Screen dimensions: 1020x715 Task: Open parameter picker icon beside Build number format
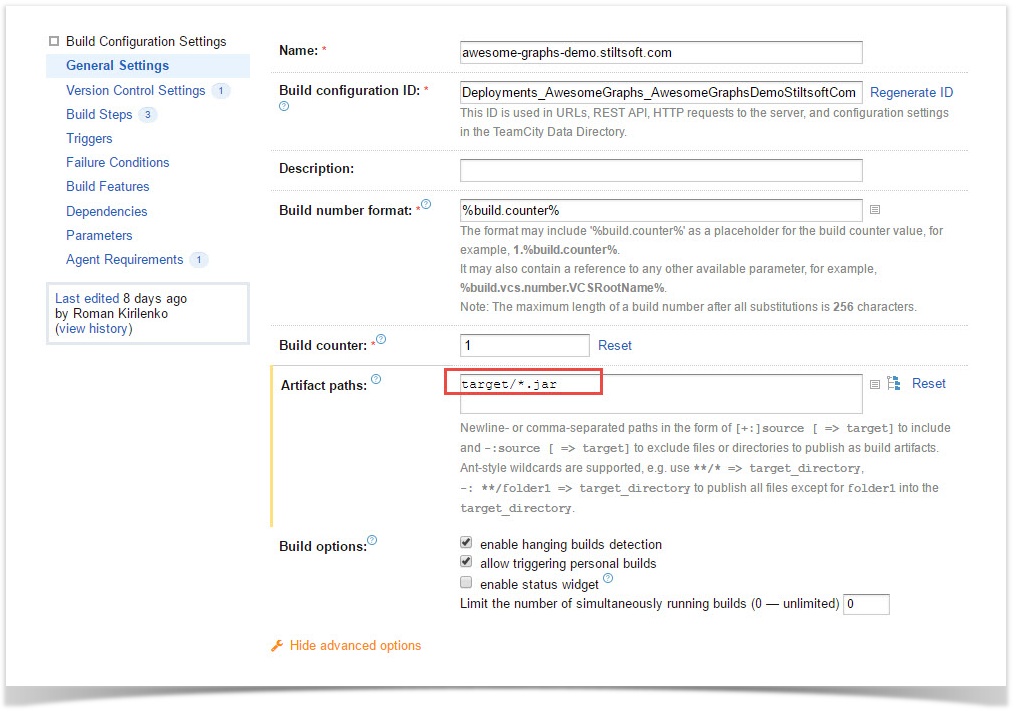[875, 209]
